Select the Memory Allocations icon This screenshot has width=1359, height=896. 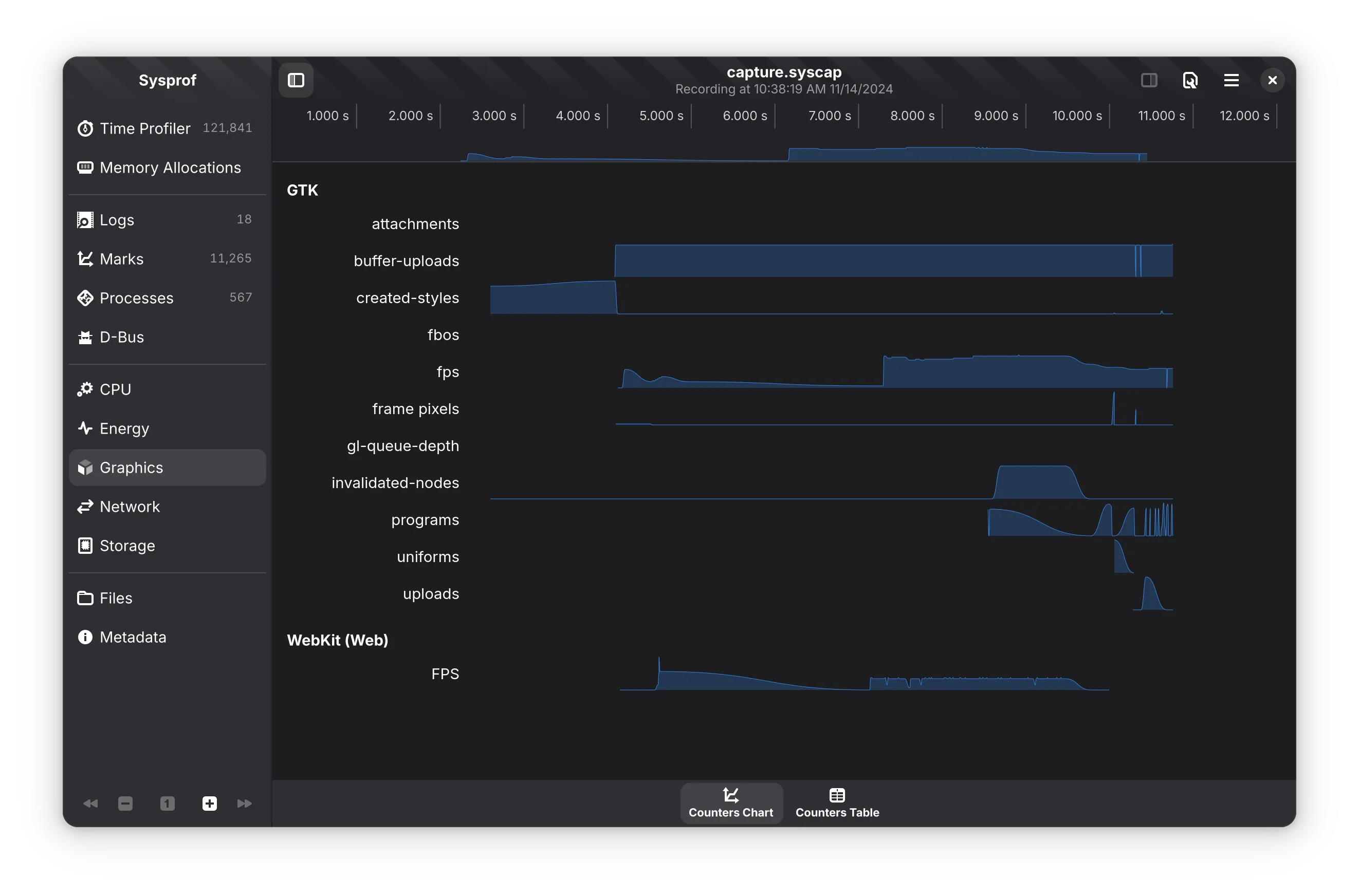(x=85, y=167)
